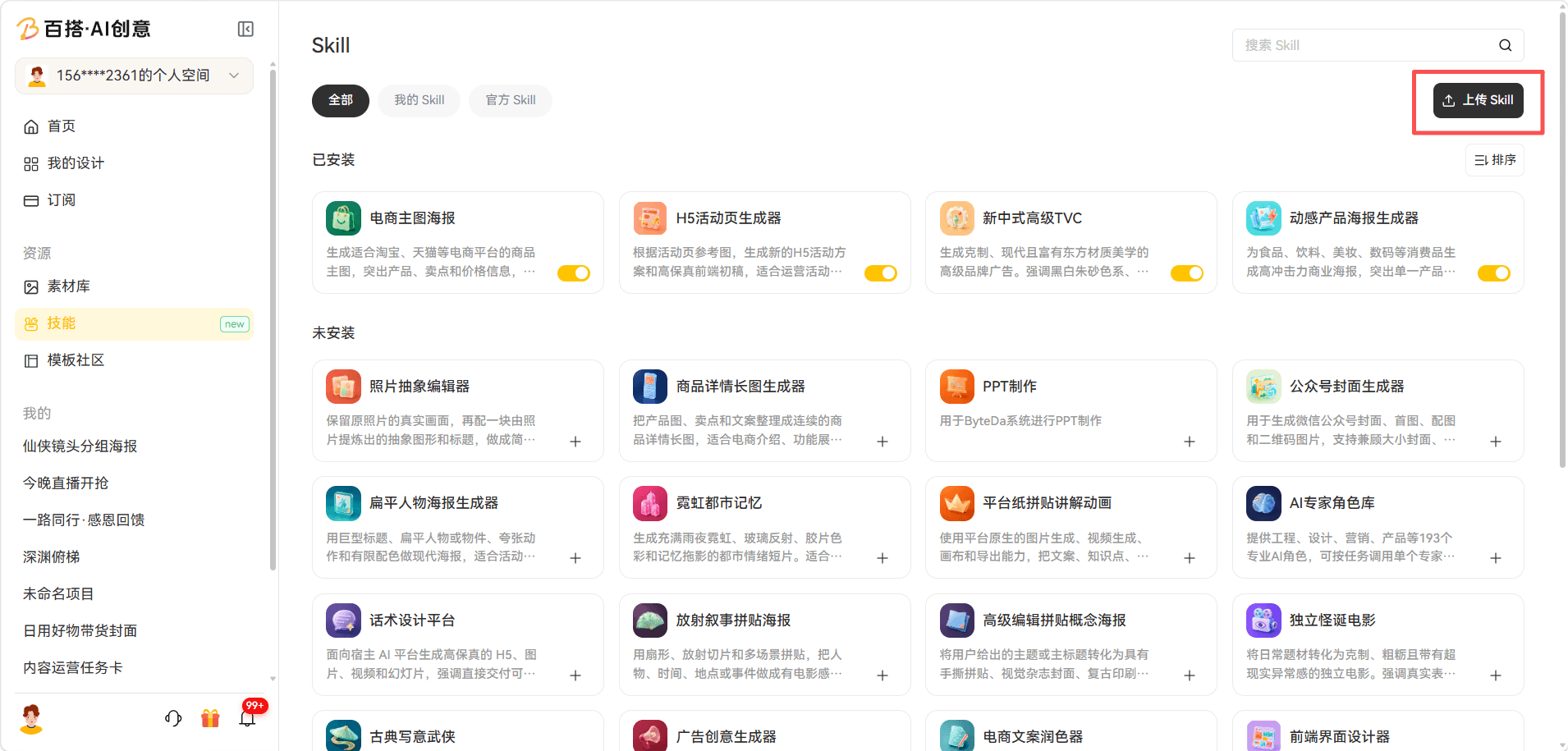Open the 排序 sort dropdown
The height and width of the screenshot is (751, 1568).
pos(1495,160)
